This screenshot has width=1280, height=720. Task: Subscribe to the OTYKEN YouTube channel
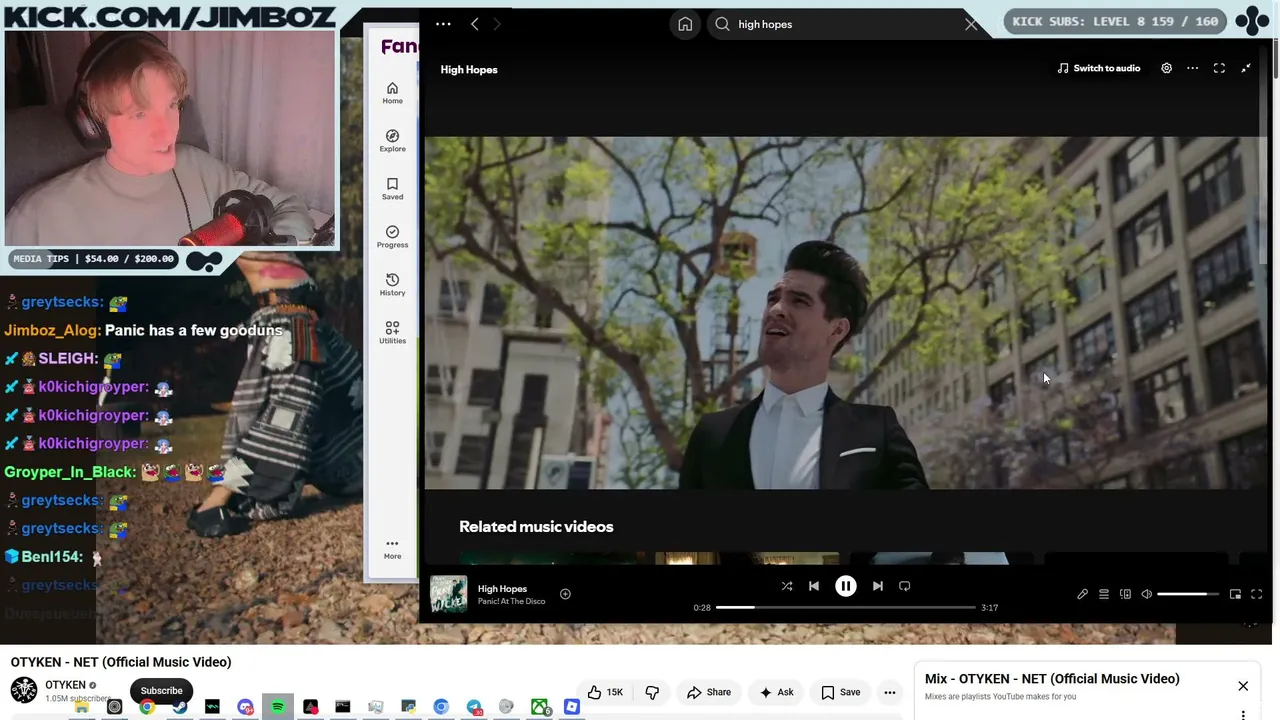161,691
